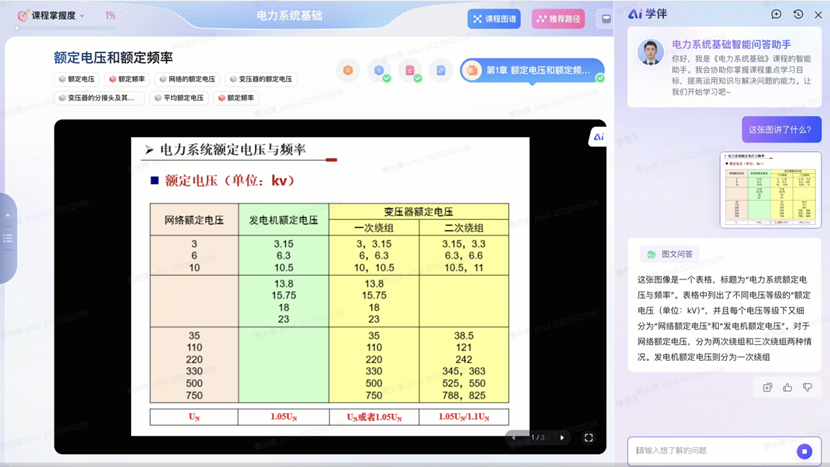830x467 pixels.
Task: Open the 推荐路径 button
Action: (558, 19)
